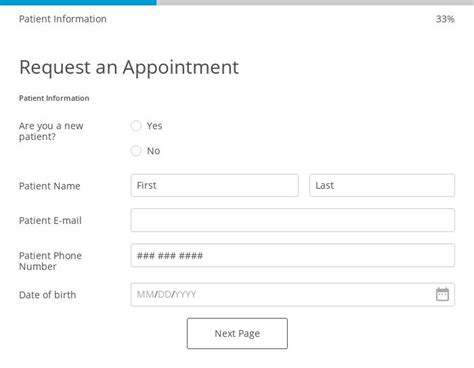Image resolution: width=474 pixels, height=368 pixels.
Task: Click the YYYY year part of birth date
Action: click(x=185, y=294)
